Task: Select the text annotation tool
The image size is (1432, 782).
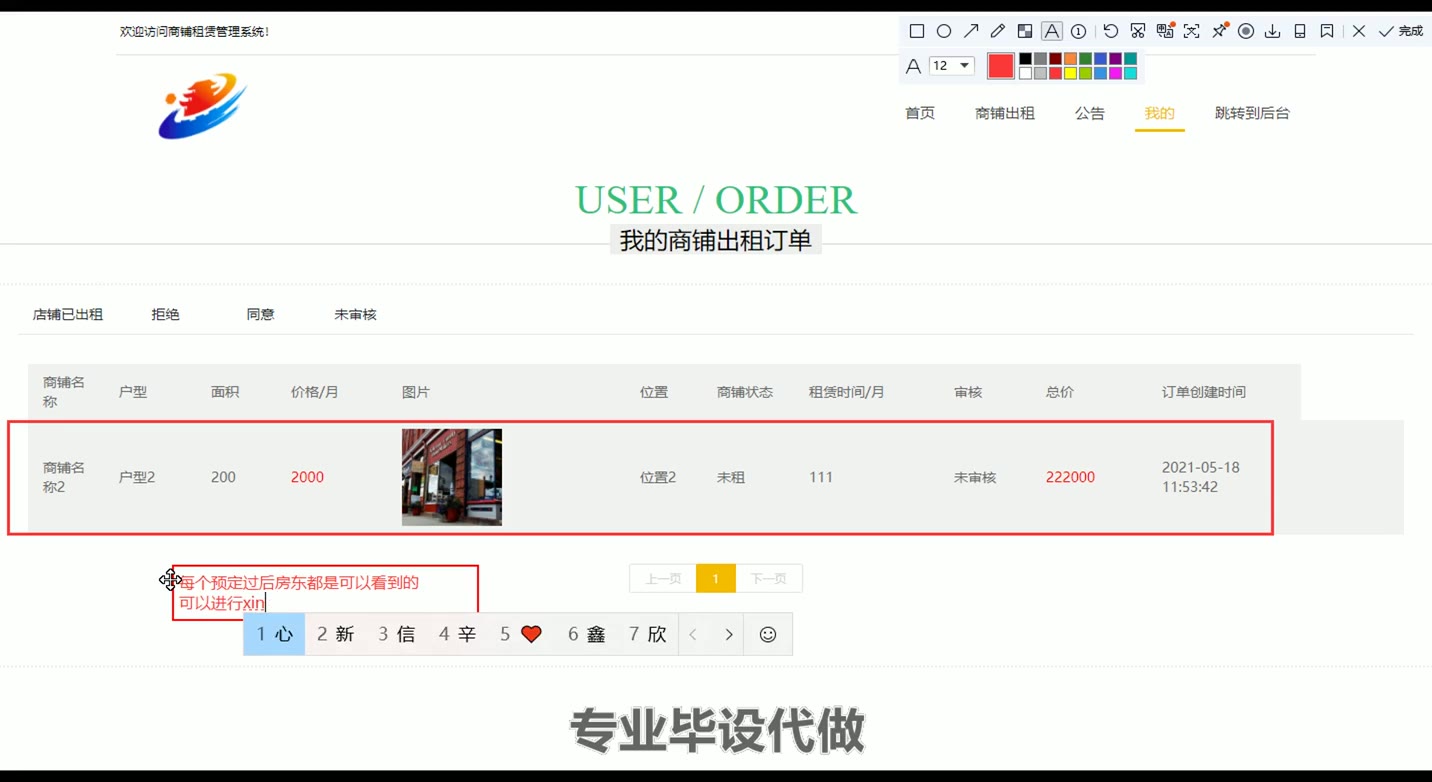Action: [1051, 31]
